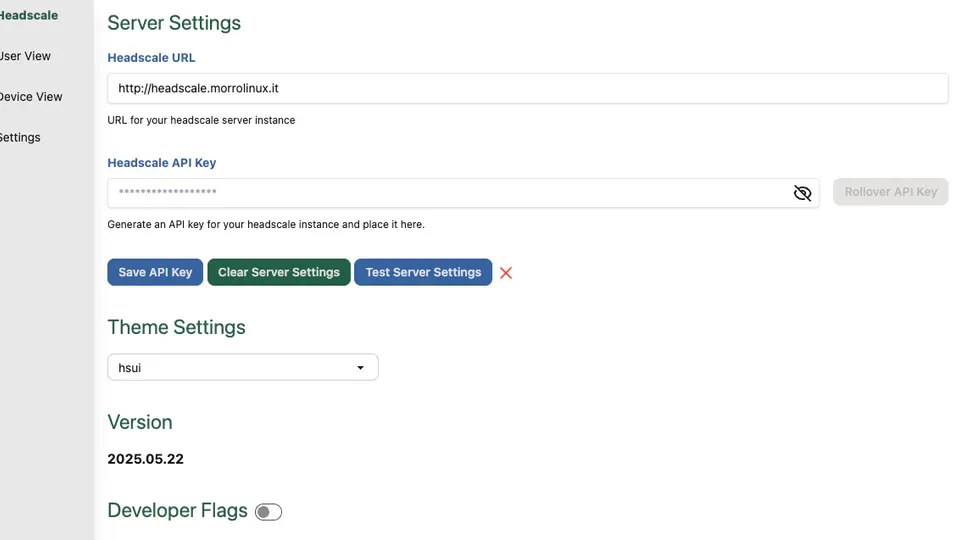The height and width of the screenshot is (540, 960).
Task: Go to Settings in the sidebar
Action: coord(20,138)
